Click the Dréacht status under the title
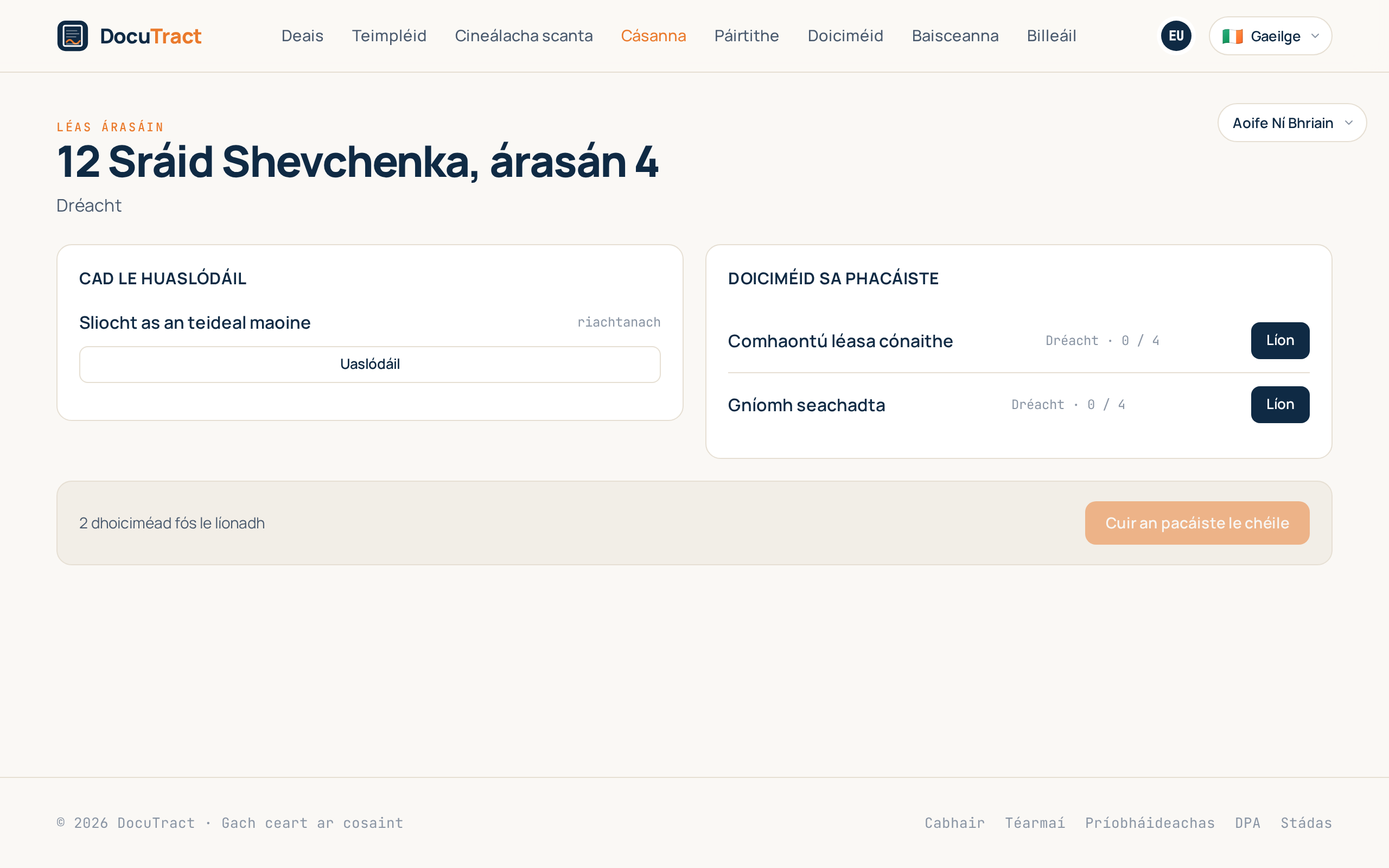 pos(89,206)
